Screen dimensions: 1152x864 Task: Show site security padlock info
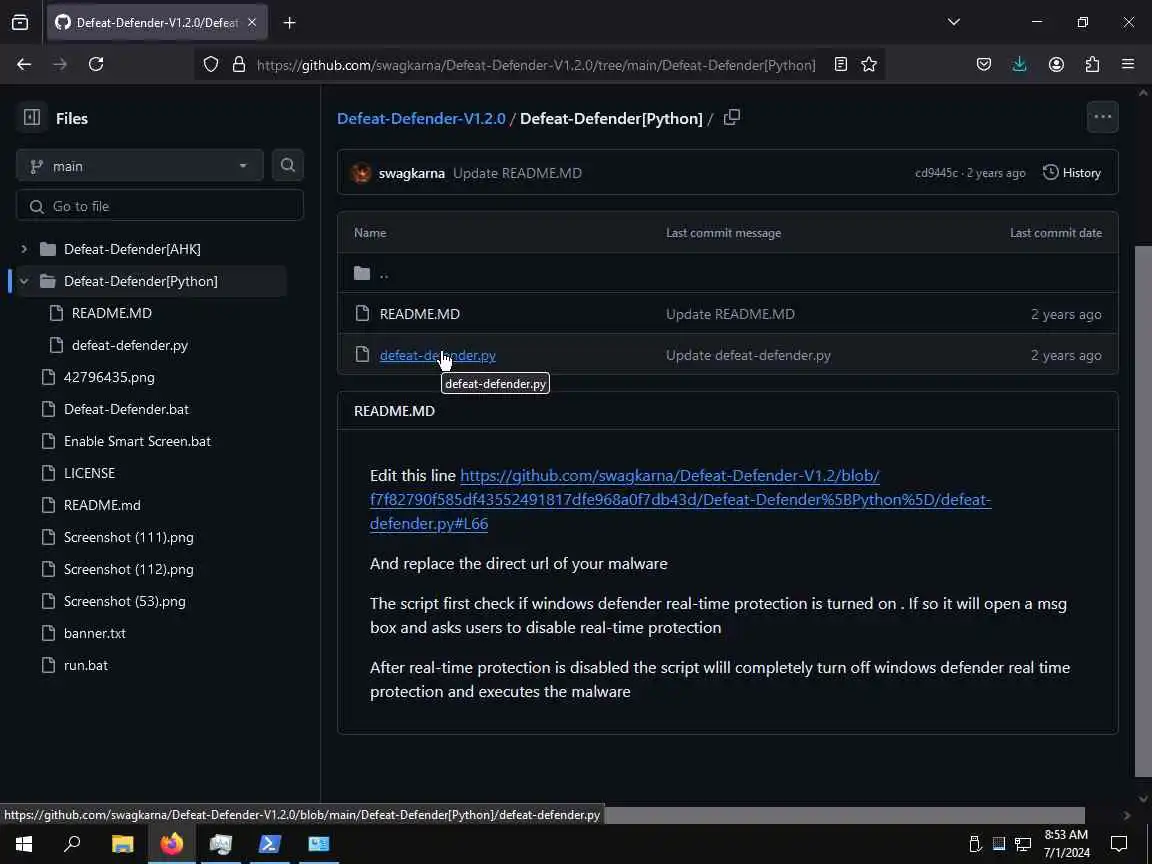point(239,65)
